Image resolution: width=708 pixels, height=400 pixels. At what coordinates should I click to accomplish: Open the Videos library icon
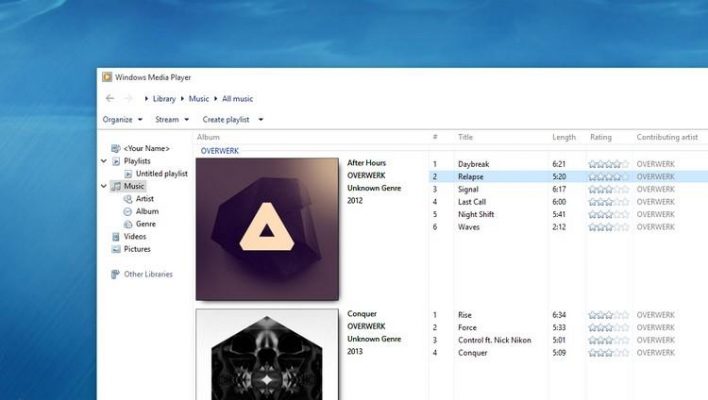pos(116,237)
